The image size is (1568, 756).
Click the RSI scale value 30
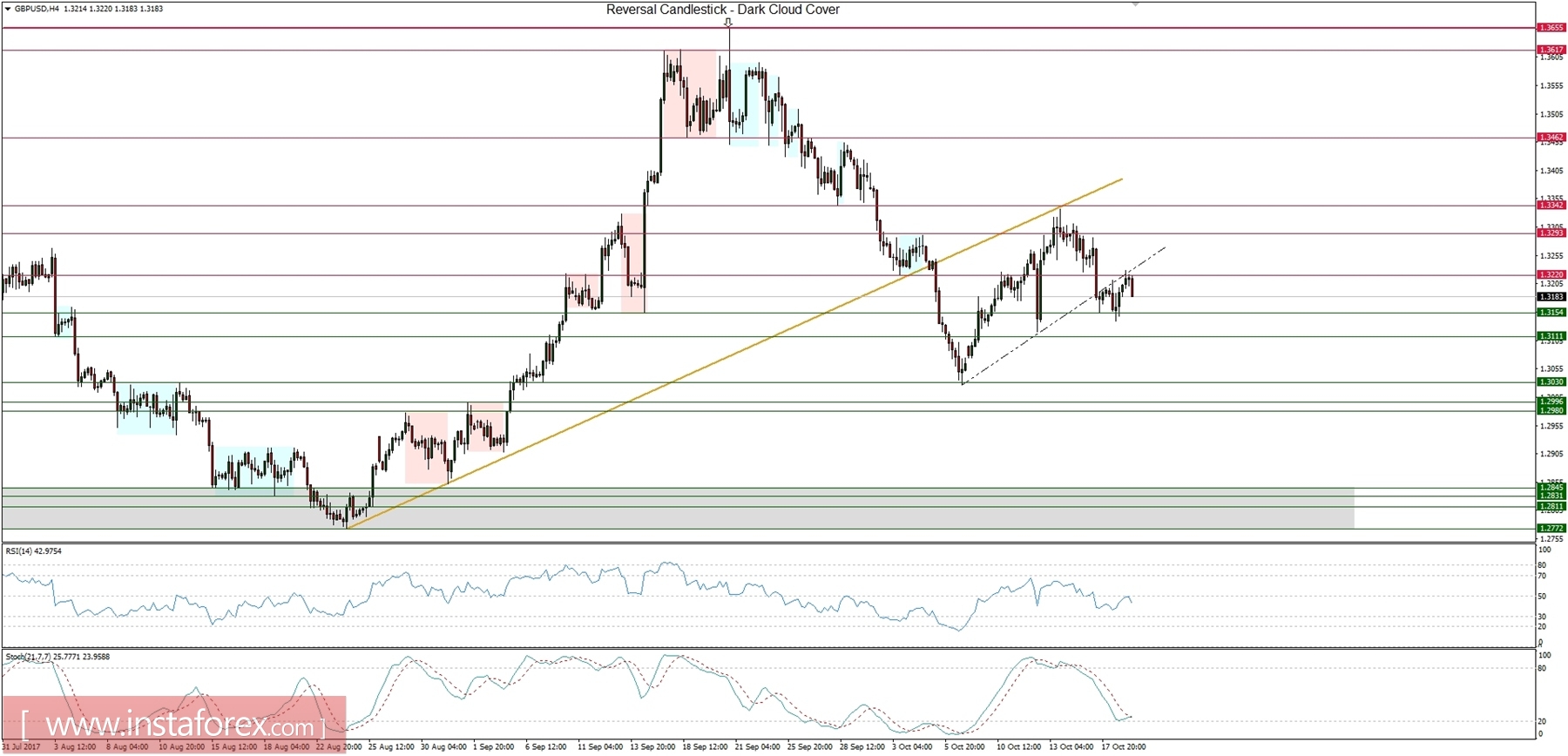tap(1543, 617)
